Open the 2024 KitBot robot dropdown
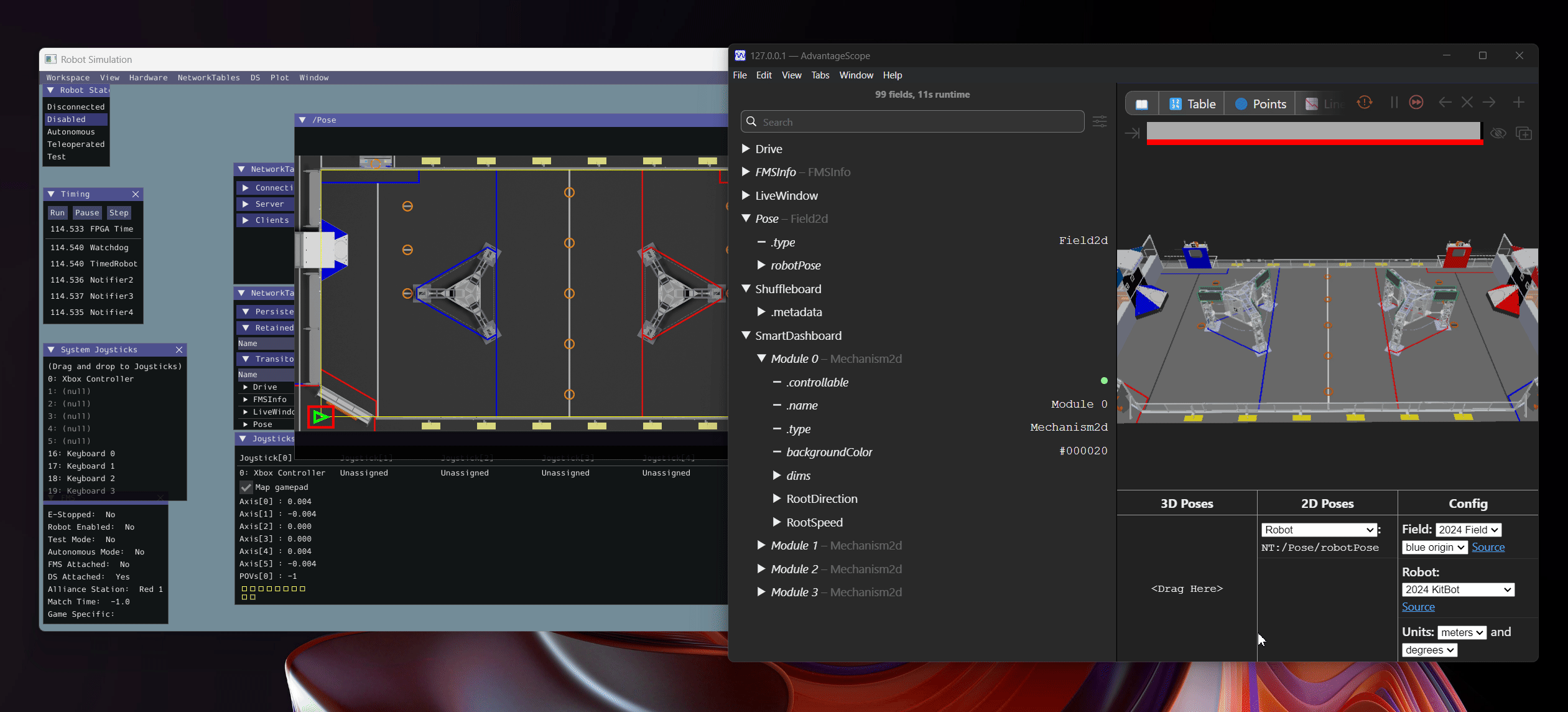The height and width of the screenshot is (712, 1568). point(1458,589)
